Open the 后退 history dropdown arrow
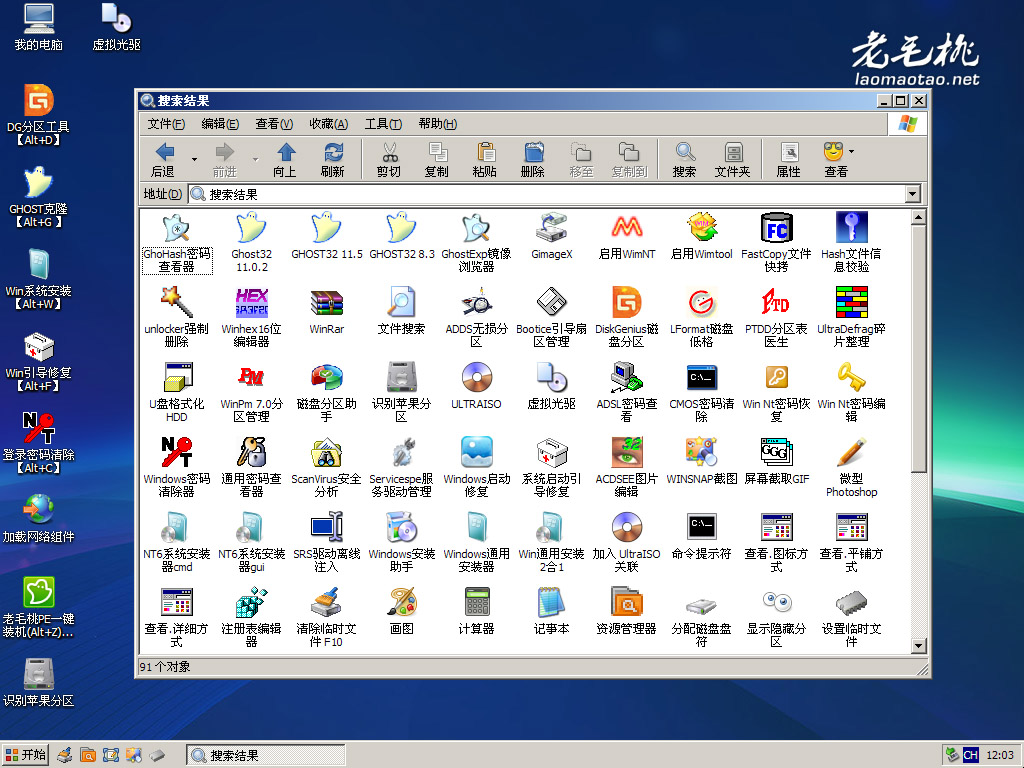 coord(194,159)
